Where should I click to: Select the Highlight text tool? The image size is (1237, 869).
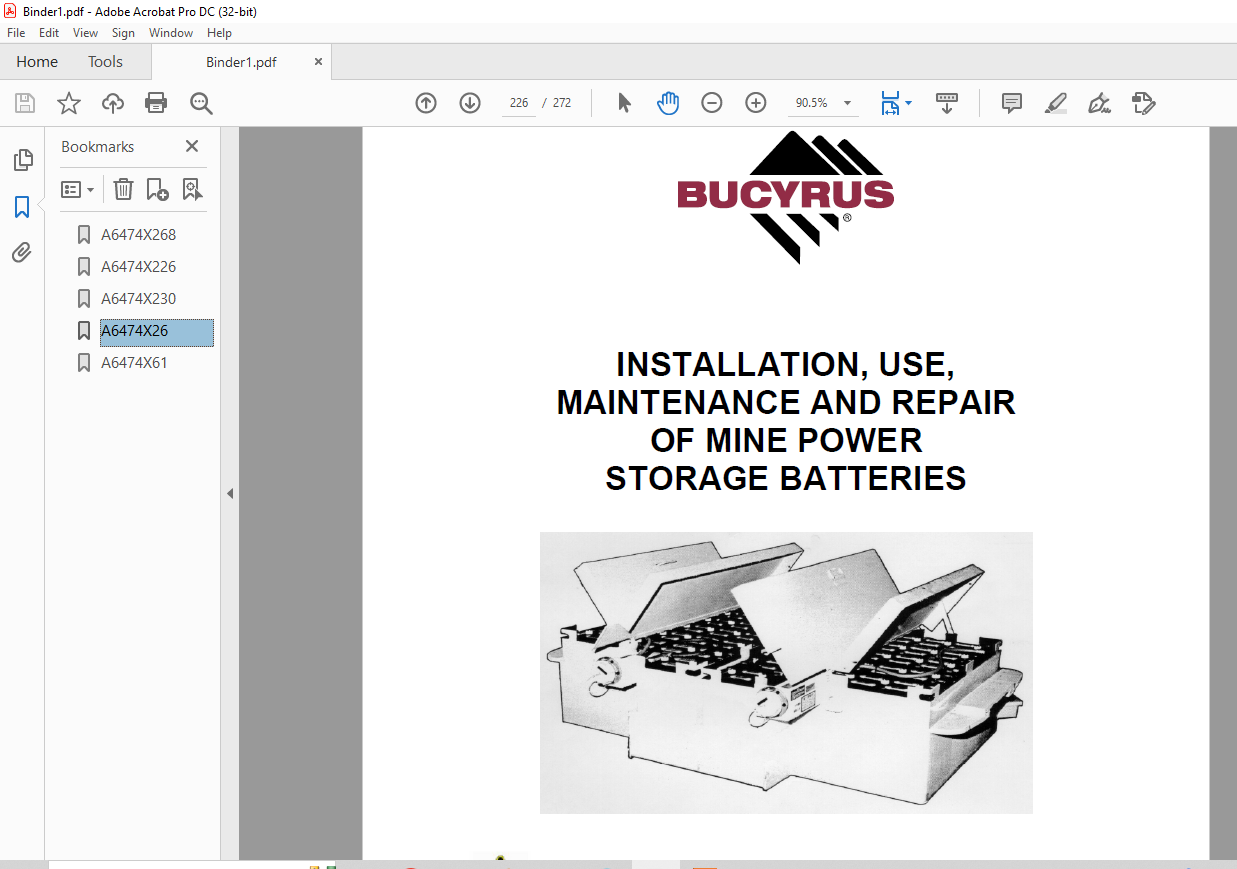point(1055,103)
